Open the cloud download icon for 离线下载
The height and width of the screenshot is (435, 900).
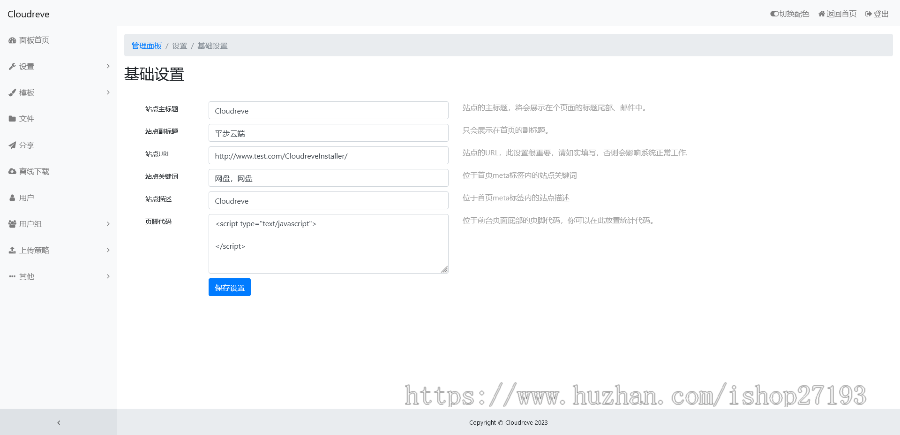pos(12,172)
